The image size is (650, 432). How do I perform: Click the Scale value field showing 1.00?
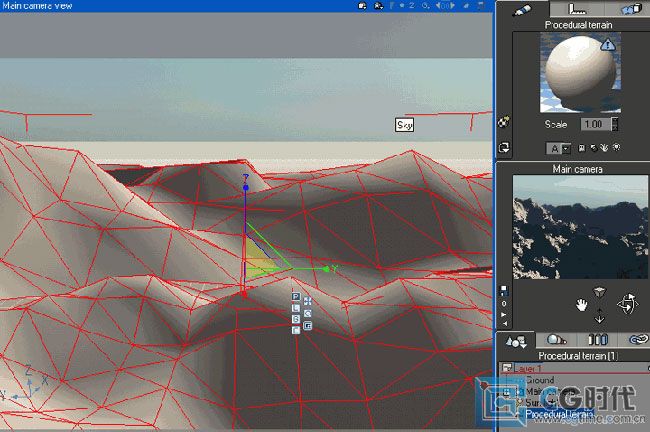[x=595, y=124]
